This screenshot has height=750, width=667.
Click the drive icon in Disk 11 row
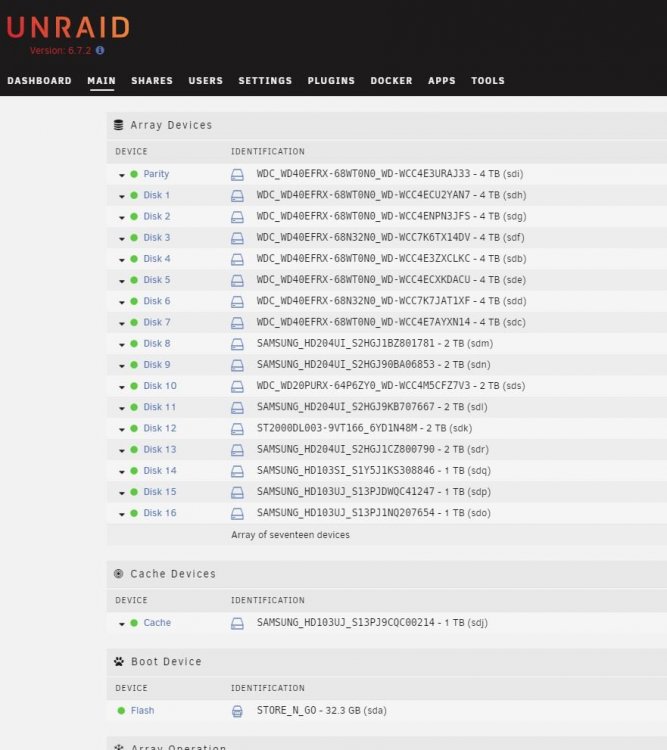(x=237, y=408)
